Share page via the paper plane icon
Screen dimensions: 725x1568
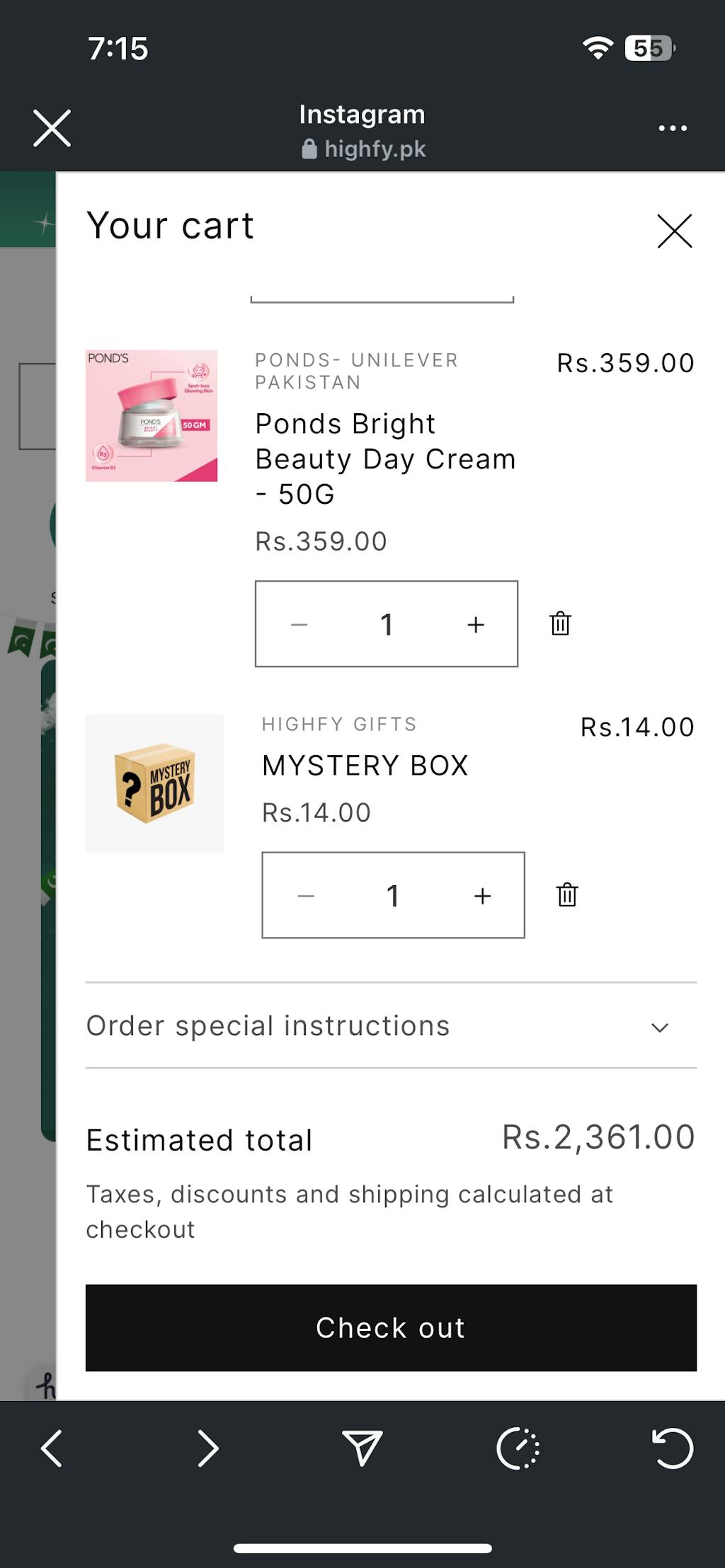point(362,1448)
